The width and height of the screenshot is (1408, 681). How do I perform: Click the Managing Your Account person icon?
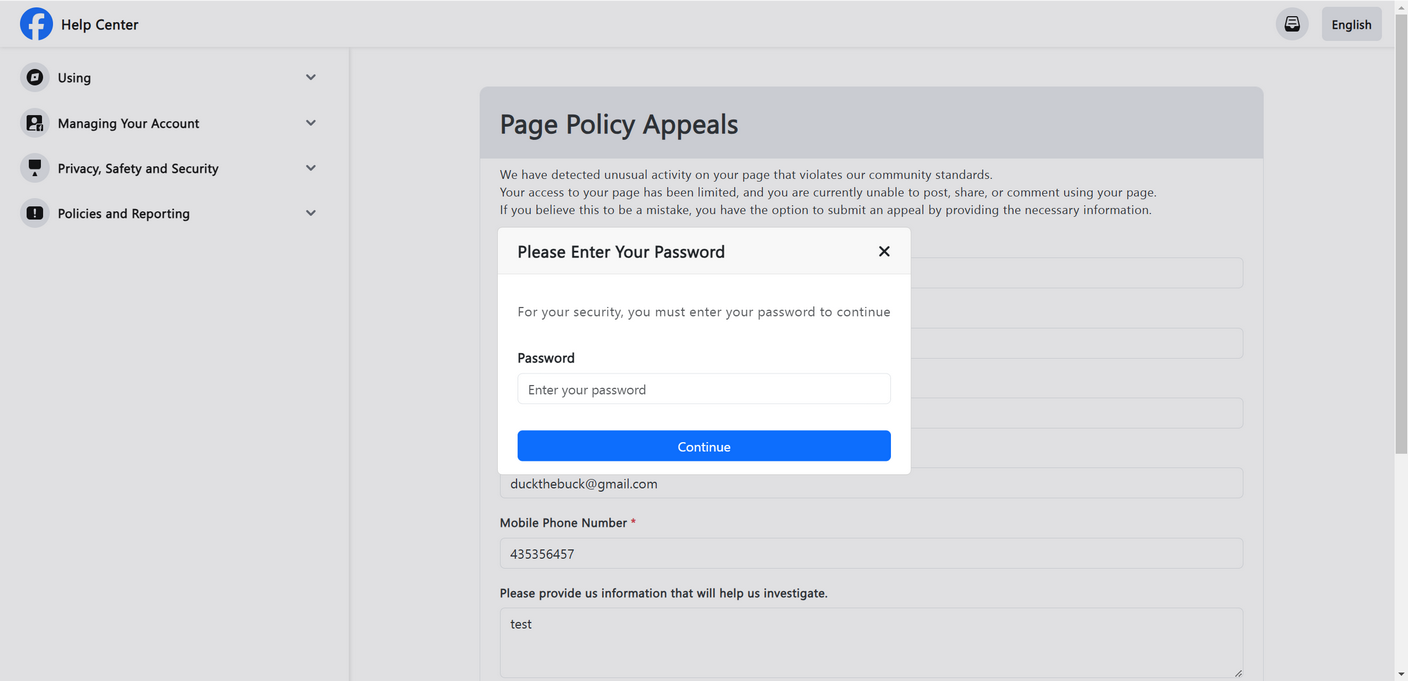coord(34,122)
